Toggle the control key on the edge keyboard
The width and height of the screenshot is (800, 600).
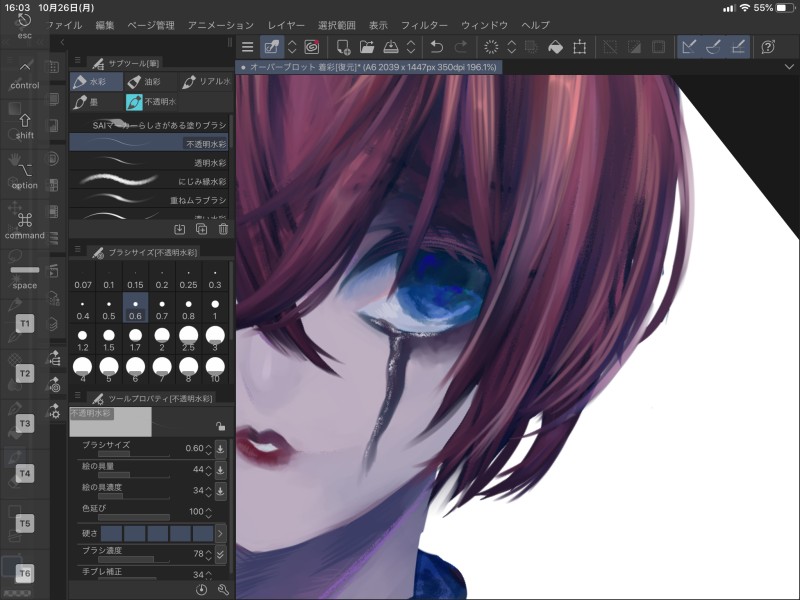(24, 76)
